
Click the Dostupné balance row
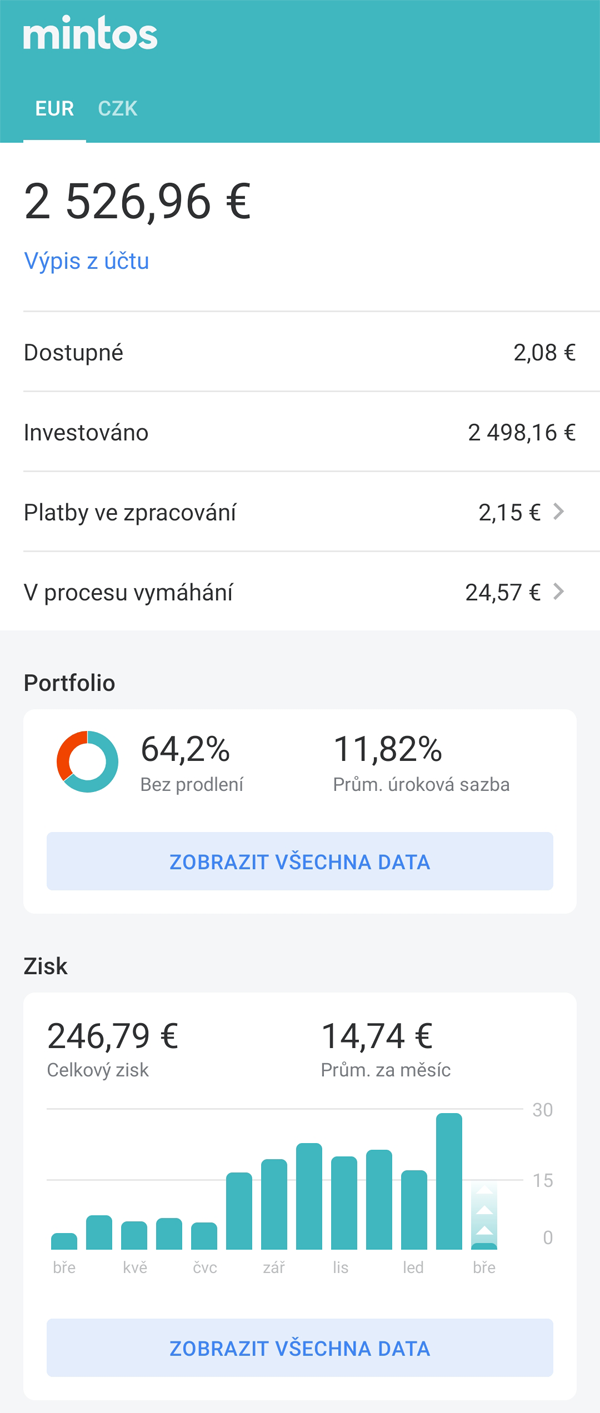tap(300, 352)
